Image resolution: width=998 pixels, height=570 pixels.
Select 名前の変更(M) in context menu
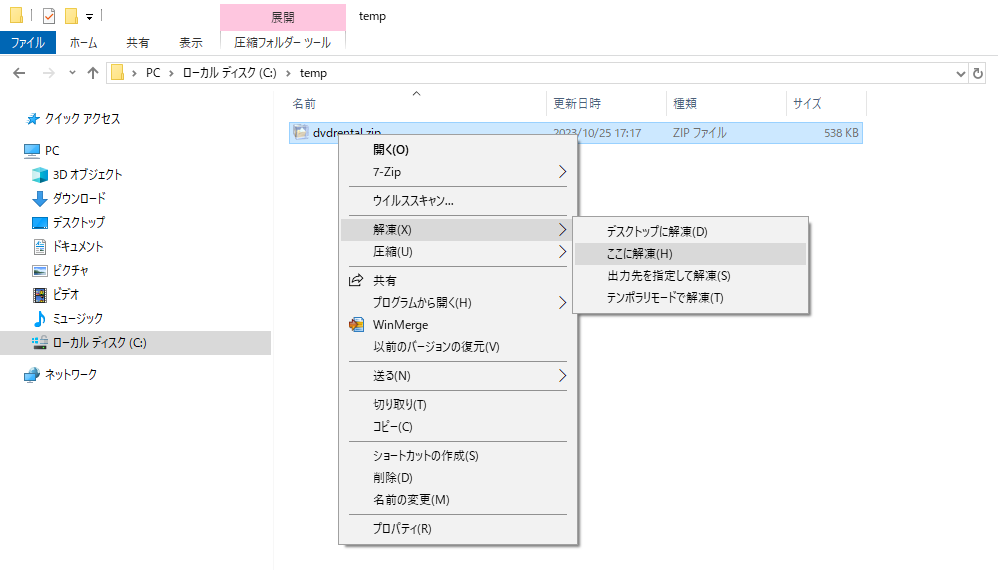(458, 500)
